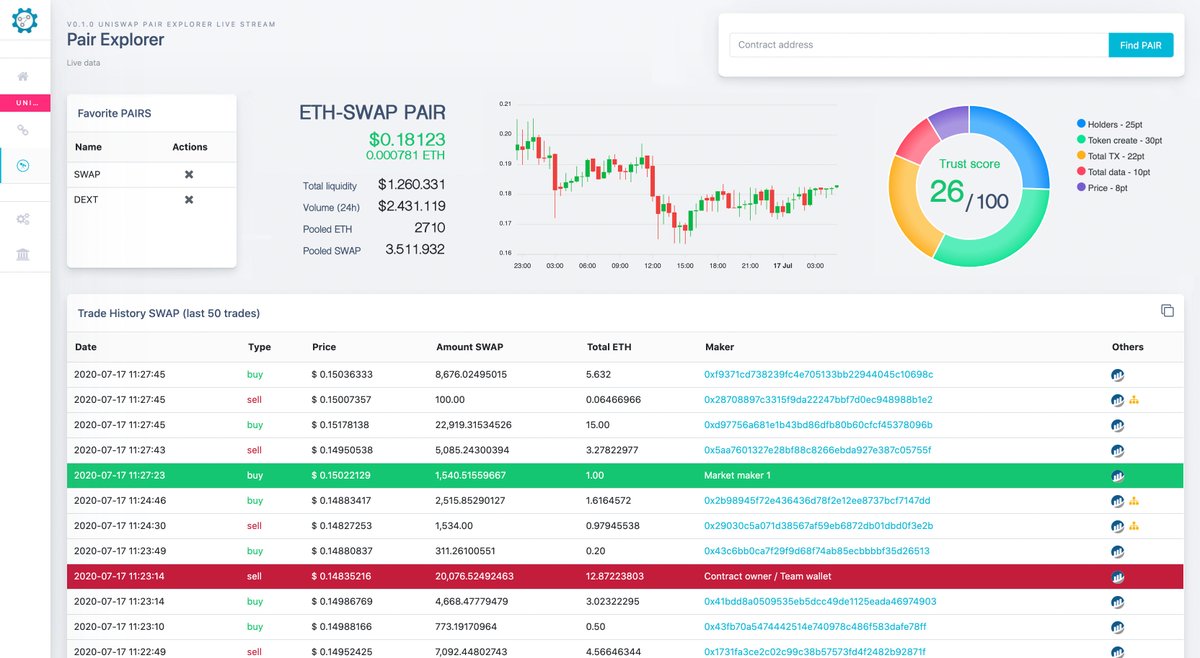Viewport: 1200px width, 658px height.
Task: Click the Price column header
Action: point(324,347)
